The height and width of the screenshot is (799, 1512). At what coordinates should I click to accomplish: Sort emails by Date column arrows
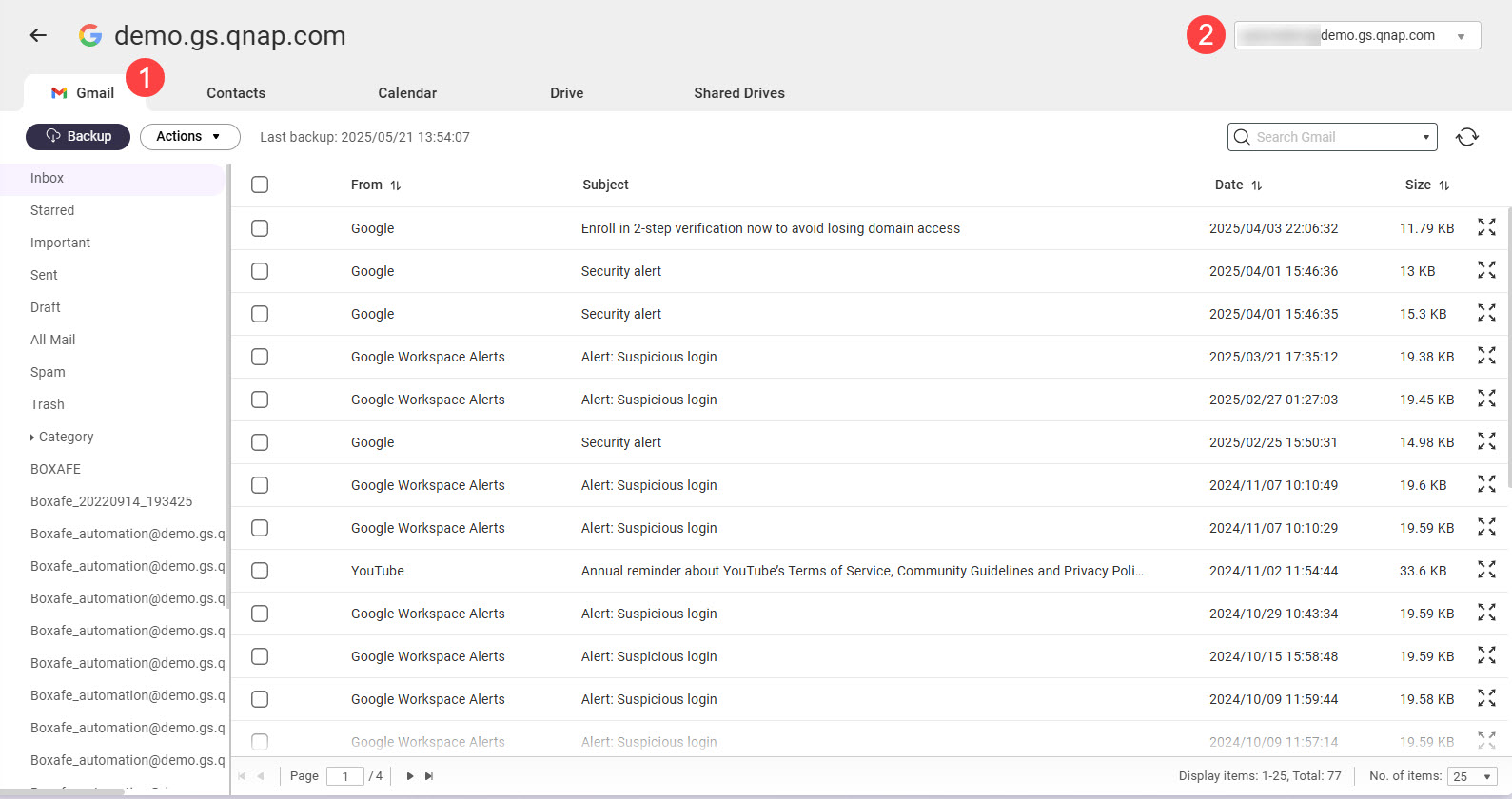coord(1256,185)
